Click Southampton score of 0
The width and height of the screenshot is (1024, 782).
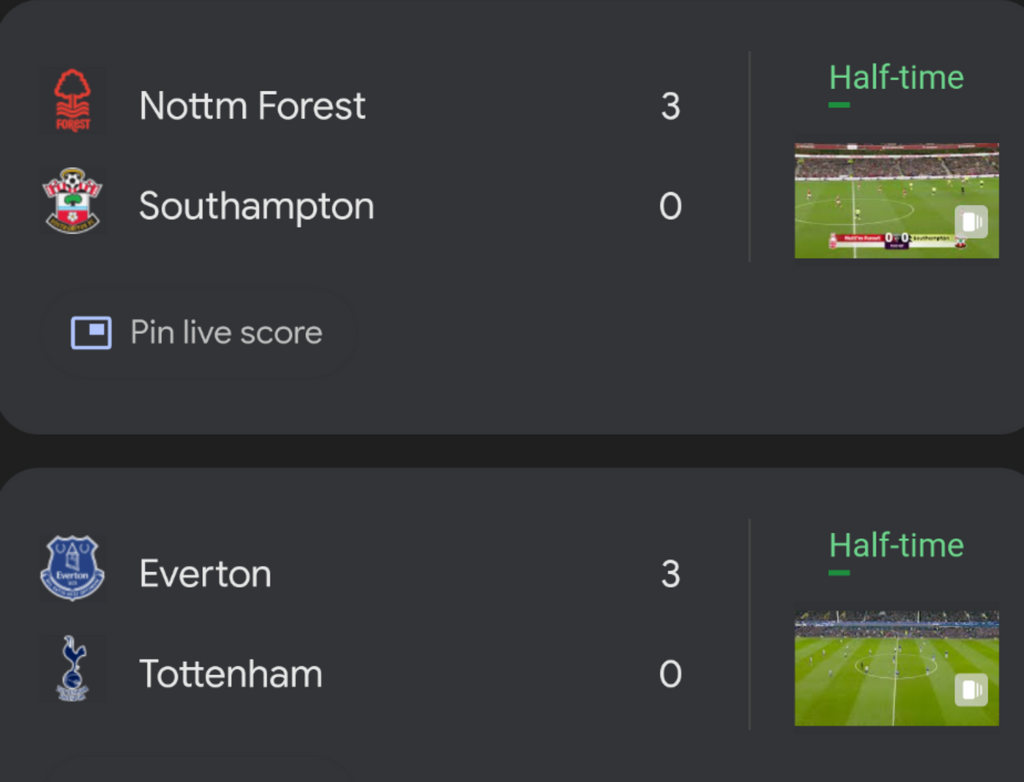pos(671,206)
